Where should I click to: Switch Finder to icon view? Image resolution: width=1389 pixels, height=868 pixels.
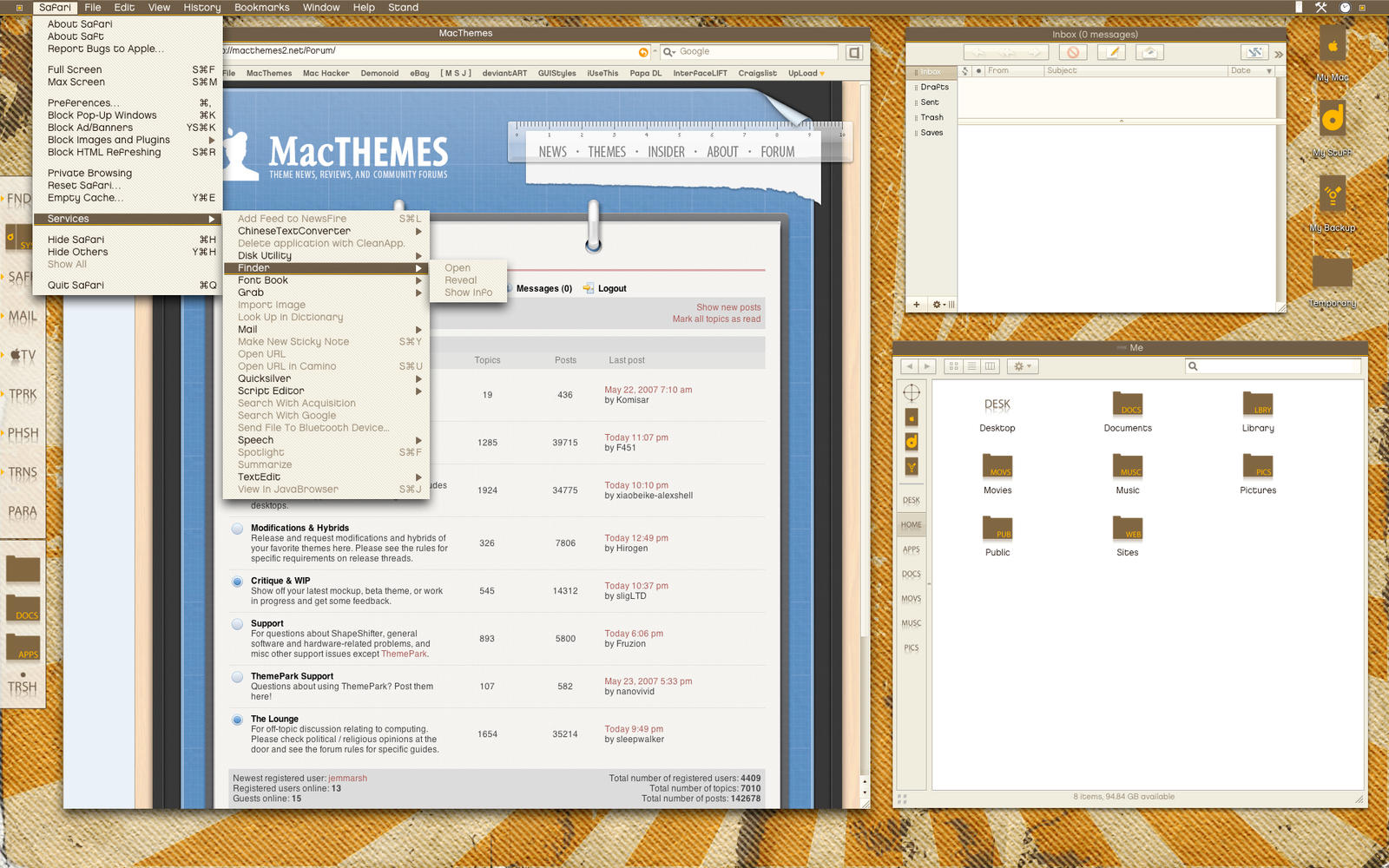(x=953, y=366)
